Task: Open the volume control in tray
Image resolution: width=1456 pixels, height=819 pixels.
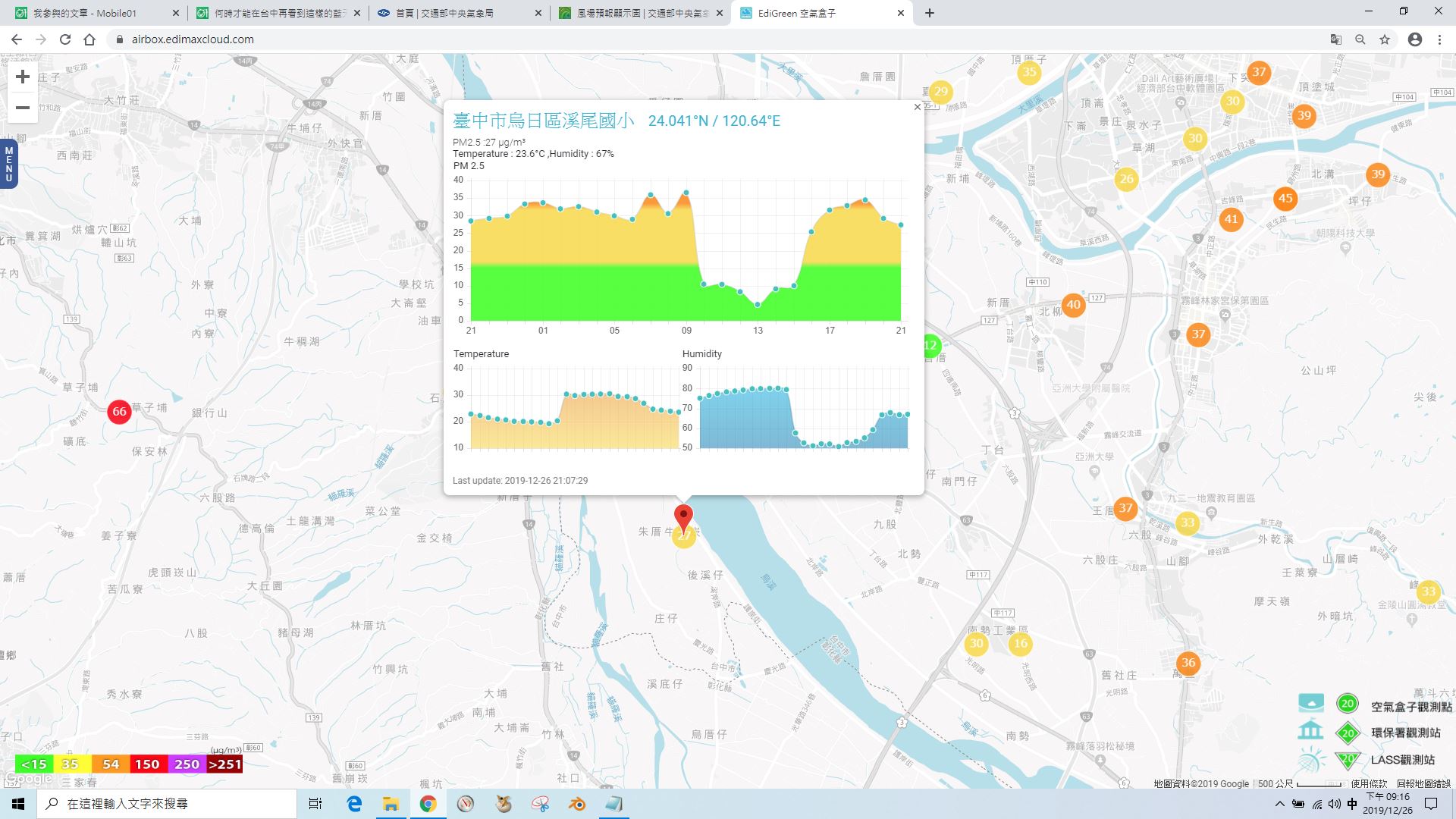Action: [1335, 804]
